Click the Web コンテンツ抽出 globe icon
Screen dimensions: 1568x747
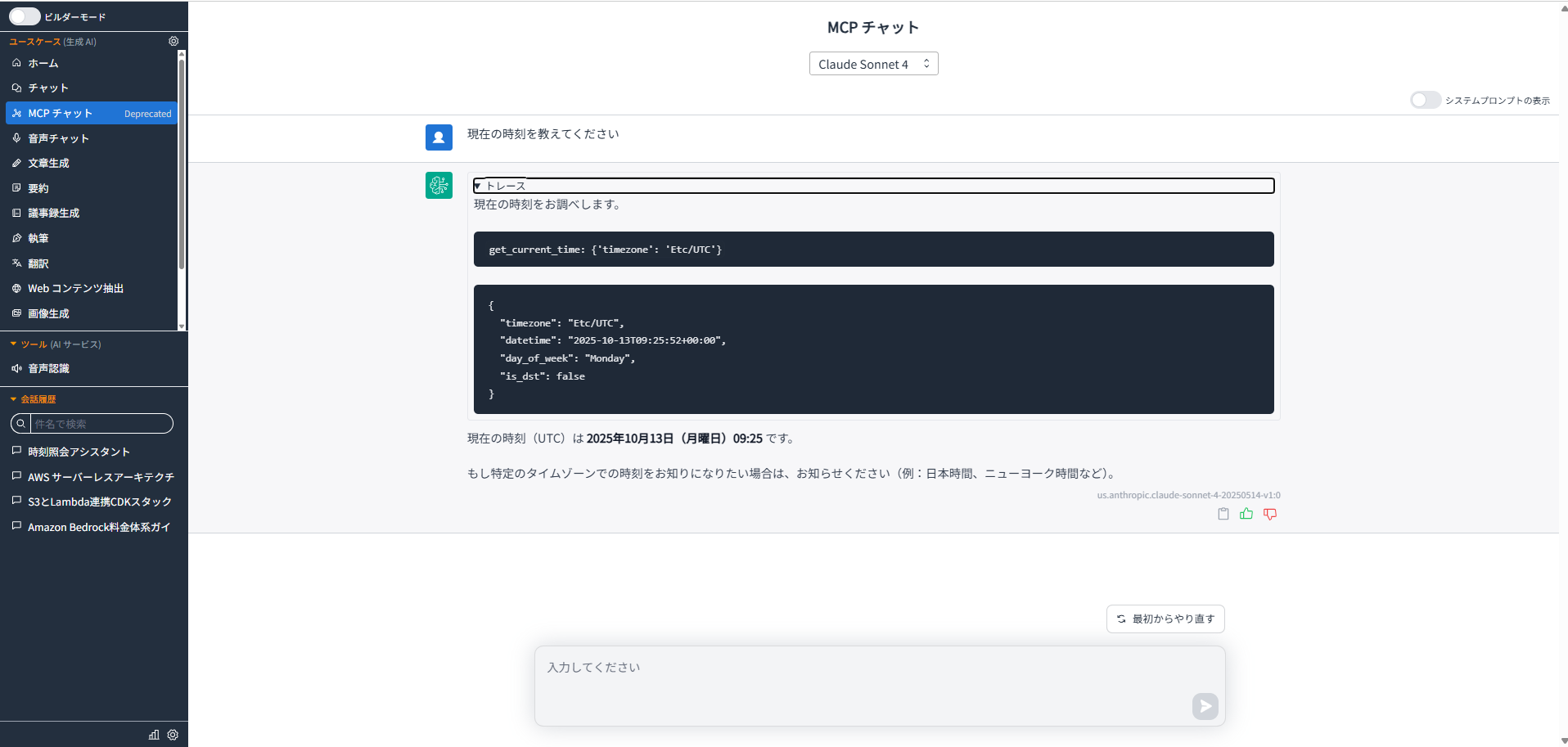16,288
